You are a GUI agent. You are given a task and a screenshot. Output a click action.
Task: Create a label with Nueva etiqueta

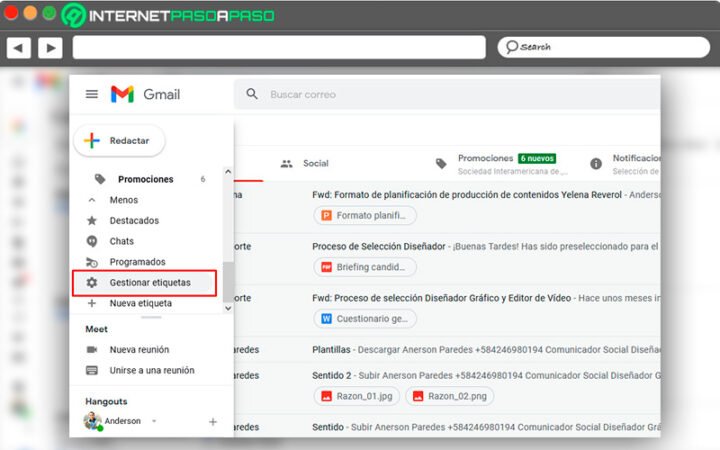point(141,303)
